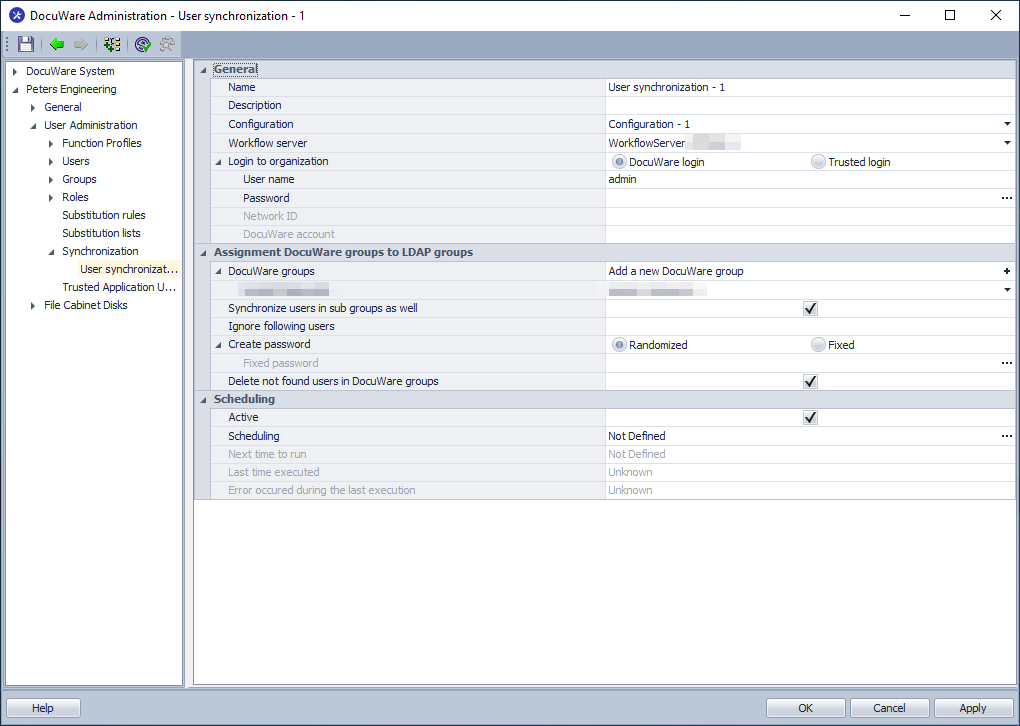Click the expand tree nodes toolbar icon

(x=112, y=44)
